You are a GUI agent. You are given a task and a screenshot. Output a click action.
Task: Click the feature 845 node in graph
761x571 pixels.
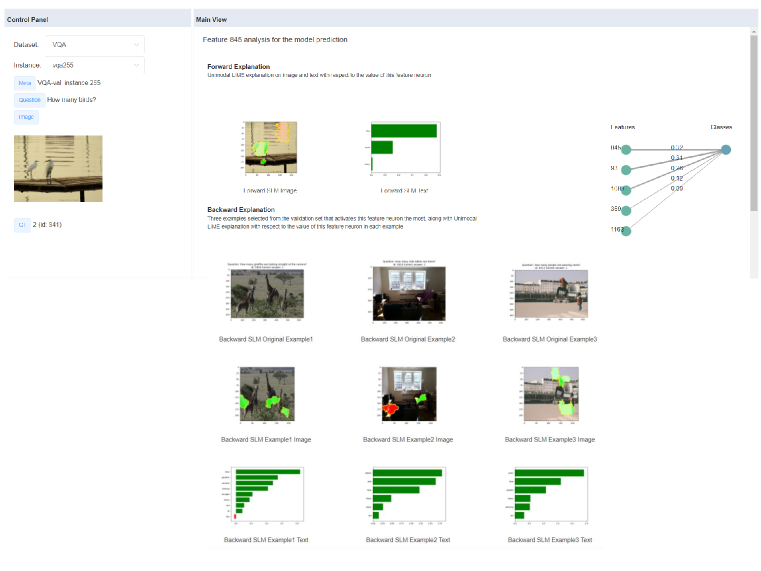pos(626,149)
